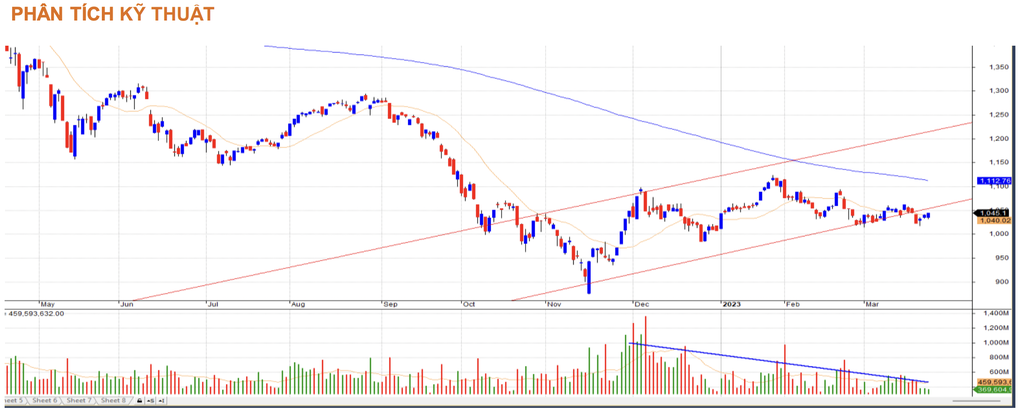Click the Nov marker on time axis
Viewport: 1020px width, 415px height.
pyautogui.click(x=553, y=301)
